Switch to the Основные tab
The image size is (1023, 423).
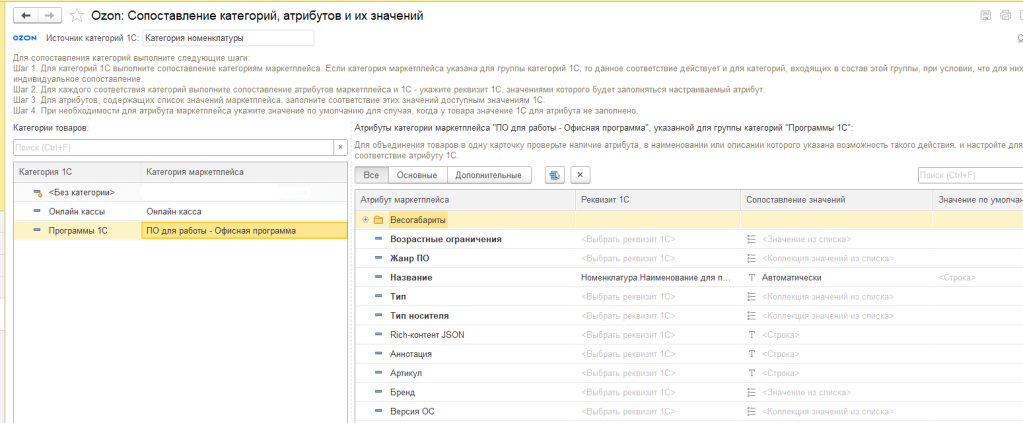[418, 175]
